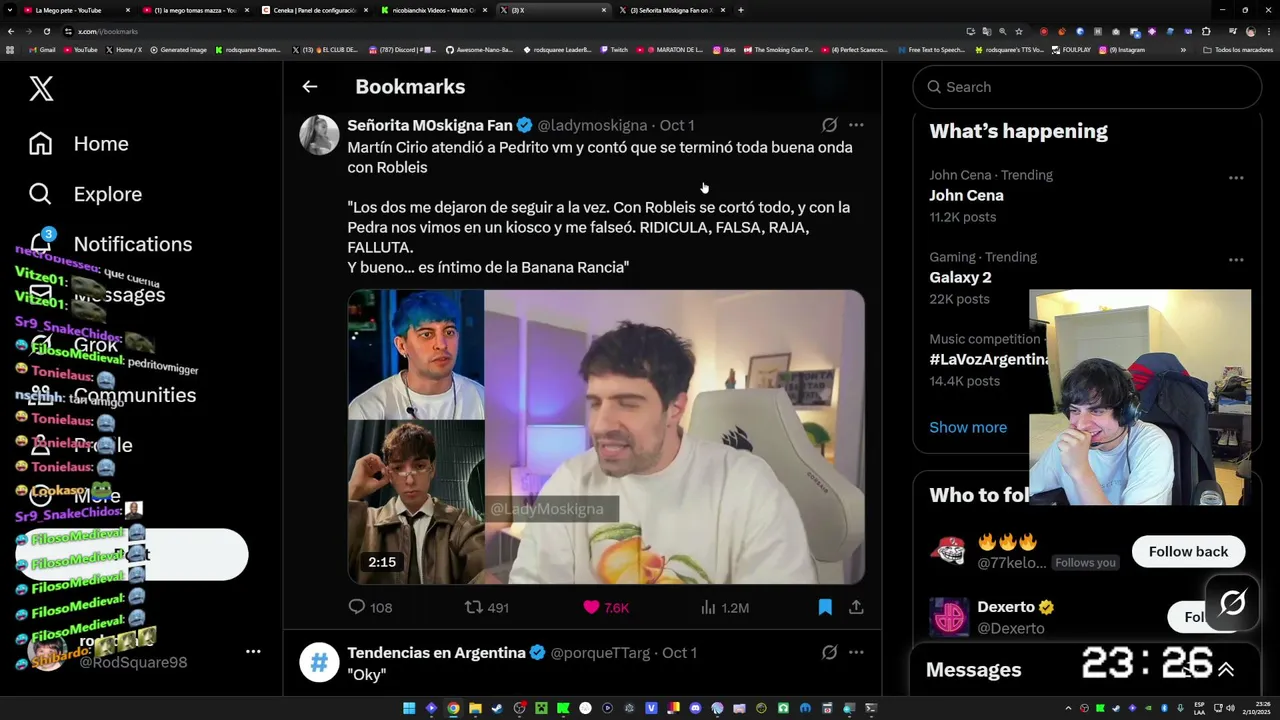1280x720 pixels.
Task: Focus the X Search field
Action: 1087,87
